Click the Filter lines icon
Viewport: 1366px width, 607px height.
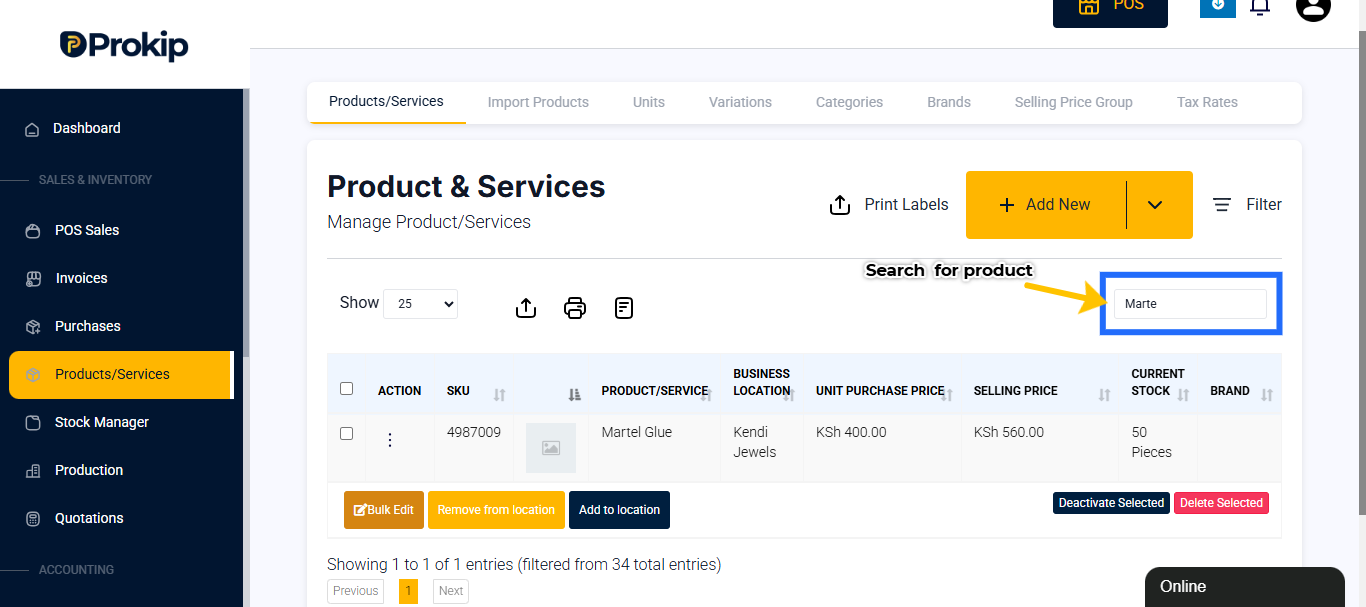1222,204
